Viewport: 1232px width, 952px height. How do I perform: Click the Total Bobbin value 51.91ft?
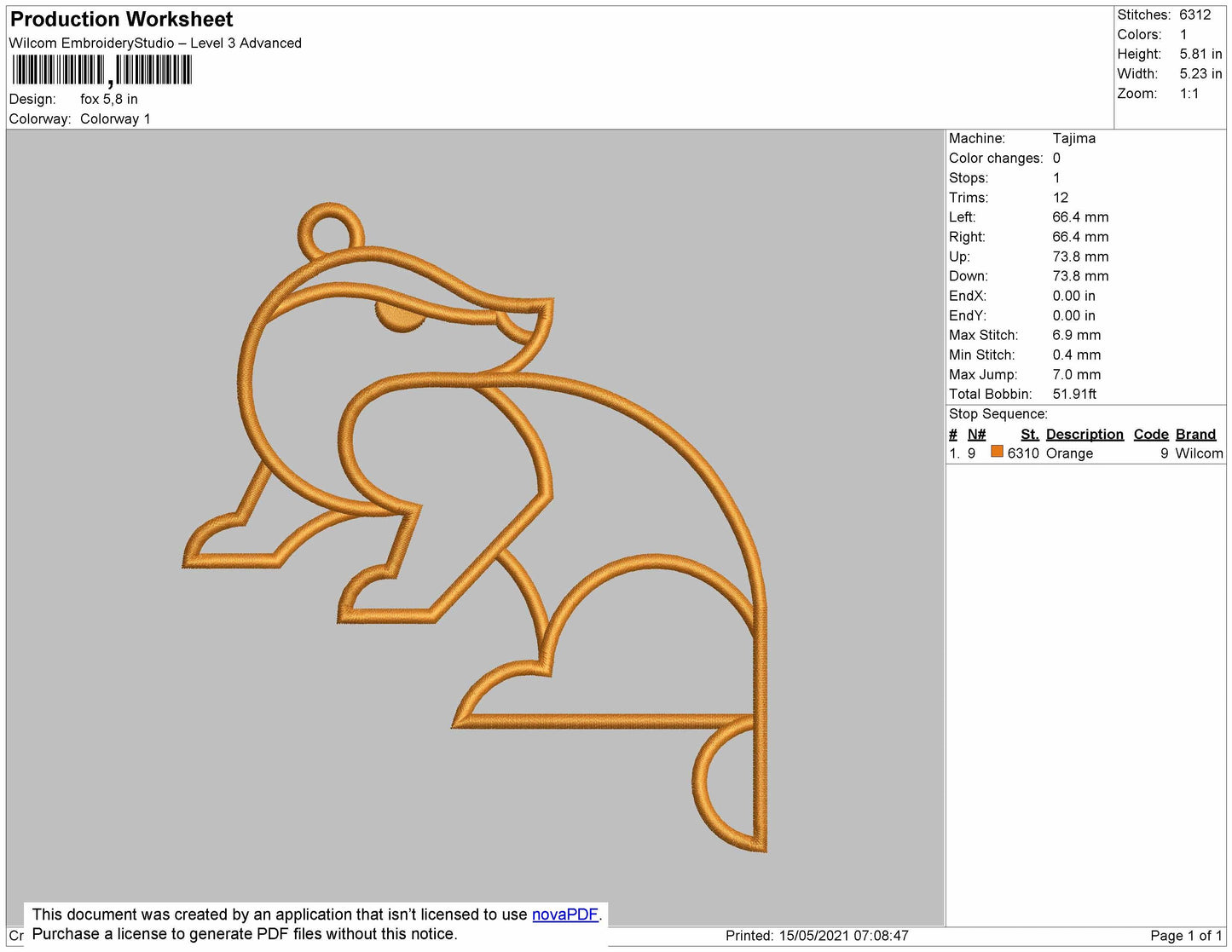pyautogui.click(x=1074, y=394)
